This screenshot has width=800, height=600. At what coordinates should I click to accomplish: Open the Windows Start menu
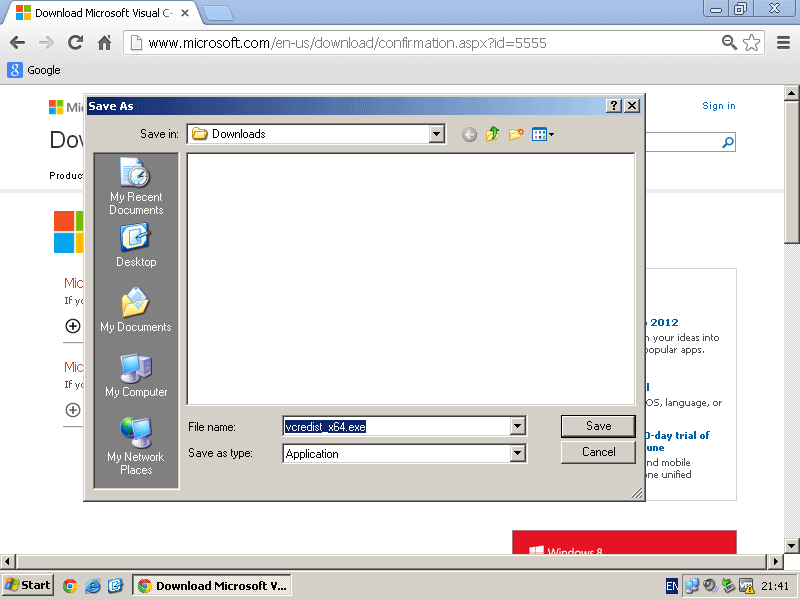[x=28, y=585]
